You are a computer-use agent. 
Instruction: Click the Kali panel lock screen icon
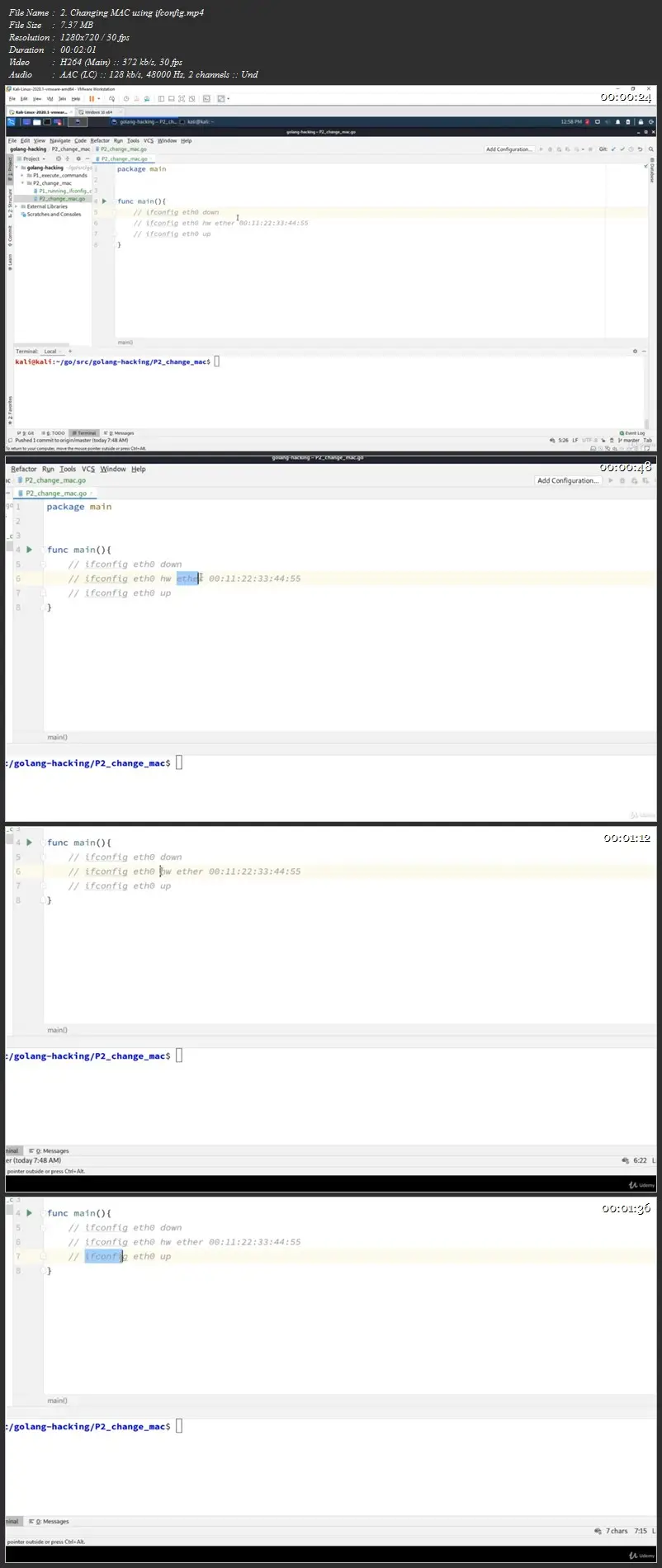pyautogui.click(x=641, y=121)
